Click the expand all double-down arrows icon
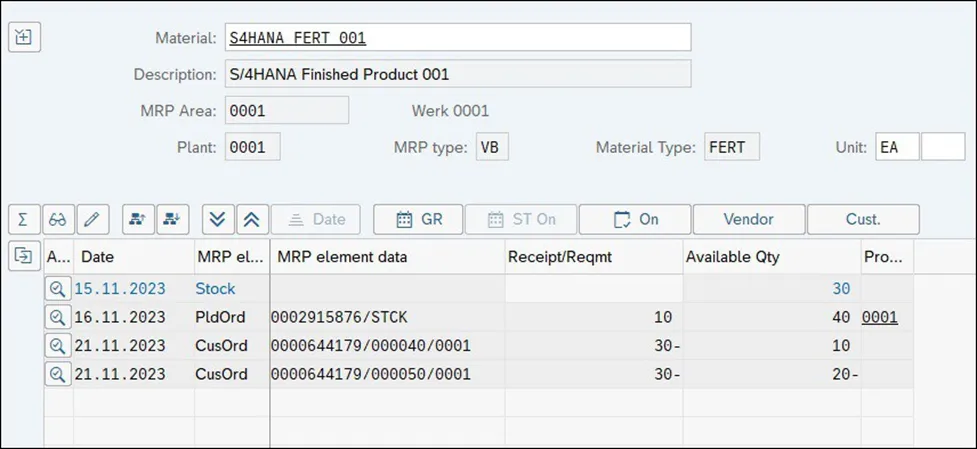The image size is (977, 449). 218,219
